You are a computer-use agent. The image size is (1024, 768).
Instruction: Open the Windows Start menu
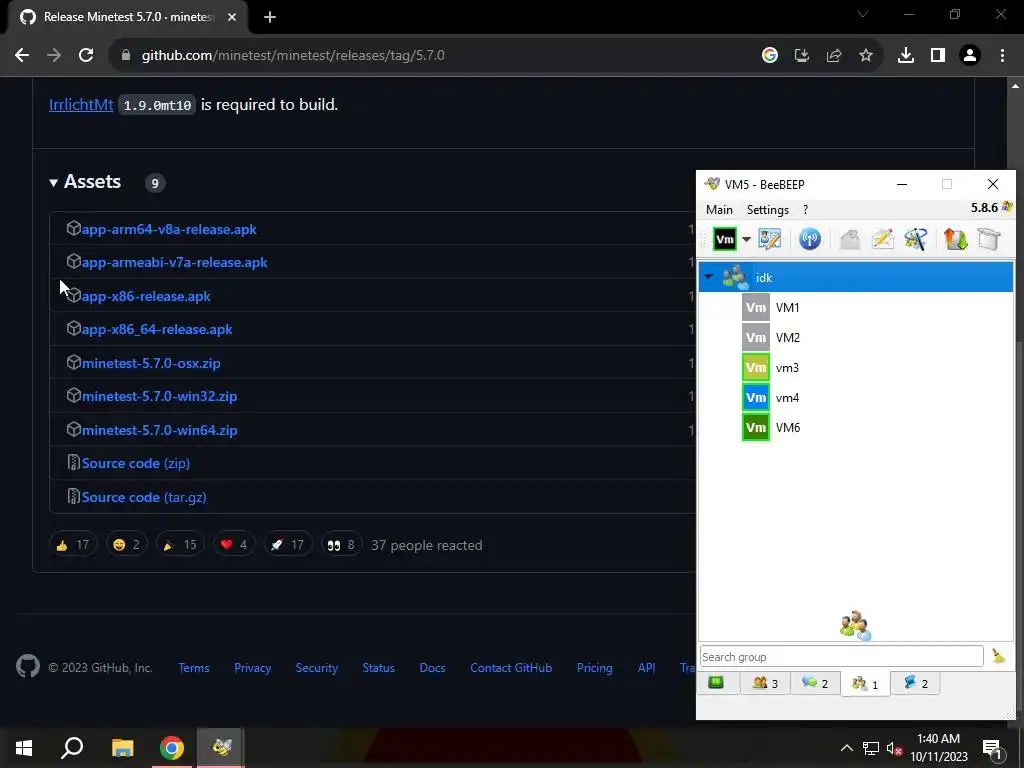point(24,747)
